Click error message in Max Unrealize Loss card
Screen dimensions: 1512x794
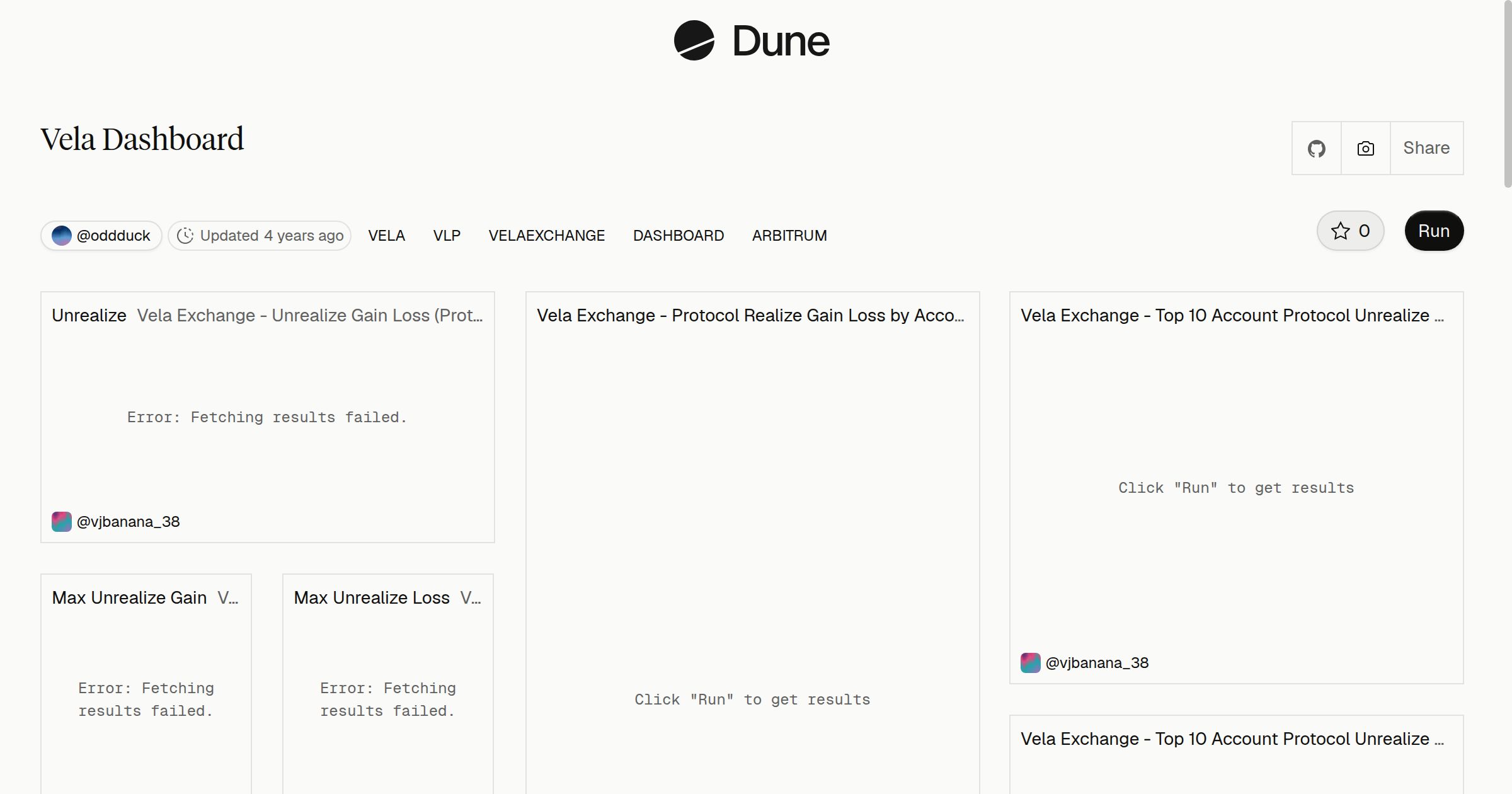tap(388, 699)
